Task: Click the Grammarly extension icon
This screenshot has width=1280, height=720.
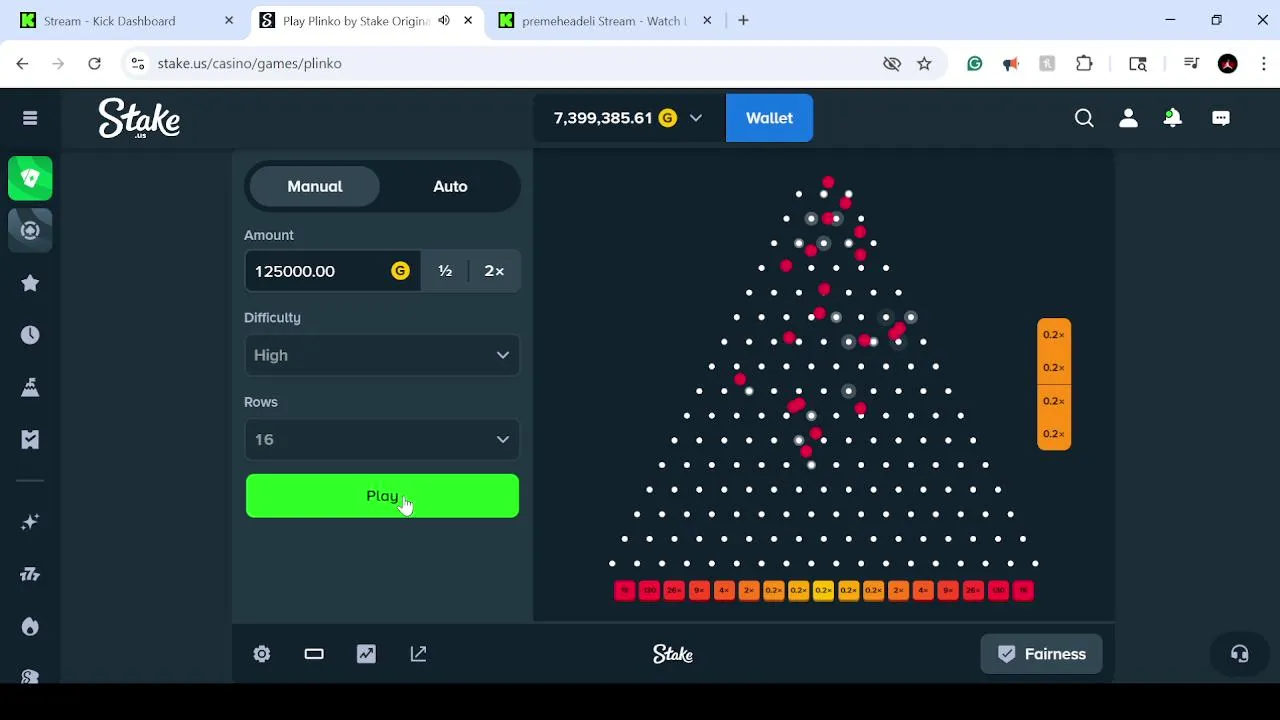Action: [x=974, y=63]
